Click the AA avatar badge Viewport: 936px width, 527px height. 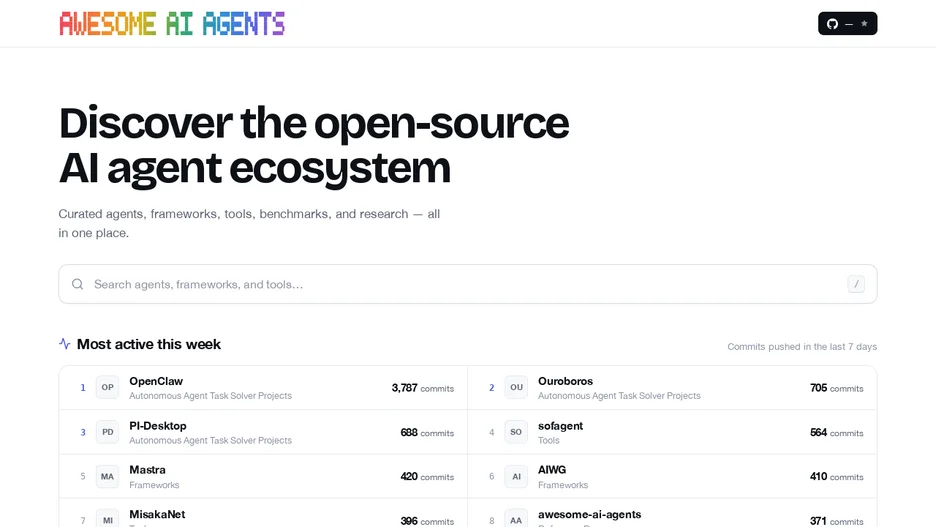point(516,519)
